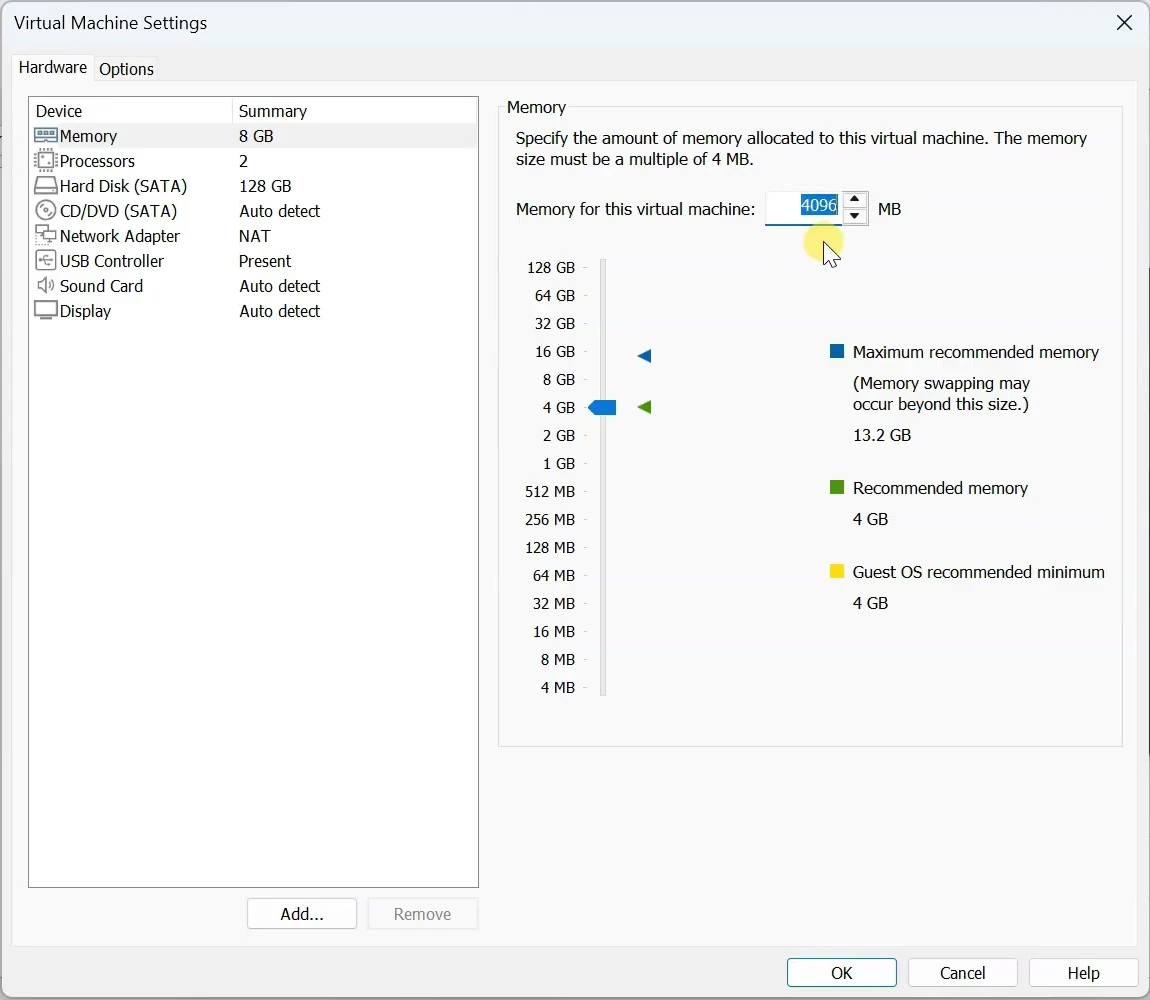The image size is (1150, 1000).
Task: Click the 32 GB slider scale label
Action: [554, 324]
